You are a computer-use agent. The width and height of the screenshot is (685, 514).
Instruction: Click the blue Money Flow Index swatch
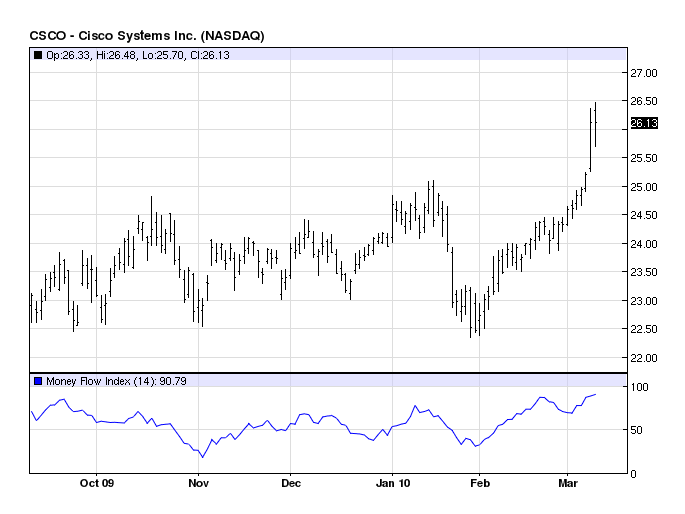(38, 381)
